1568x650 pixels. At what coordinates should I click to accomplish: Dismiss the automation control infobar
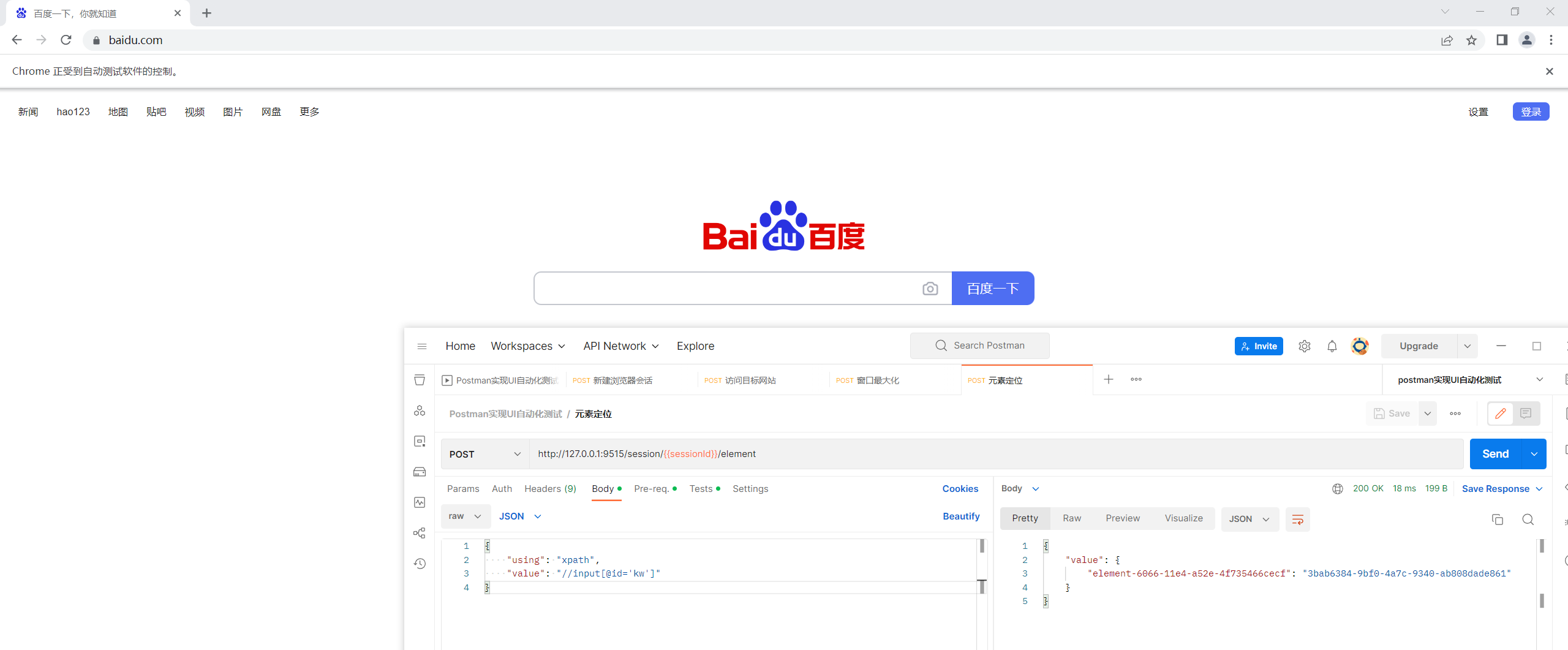1550,71
